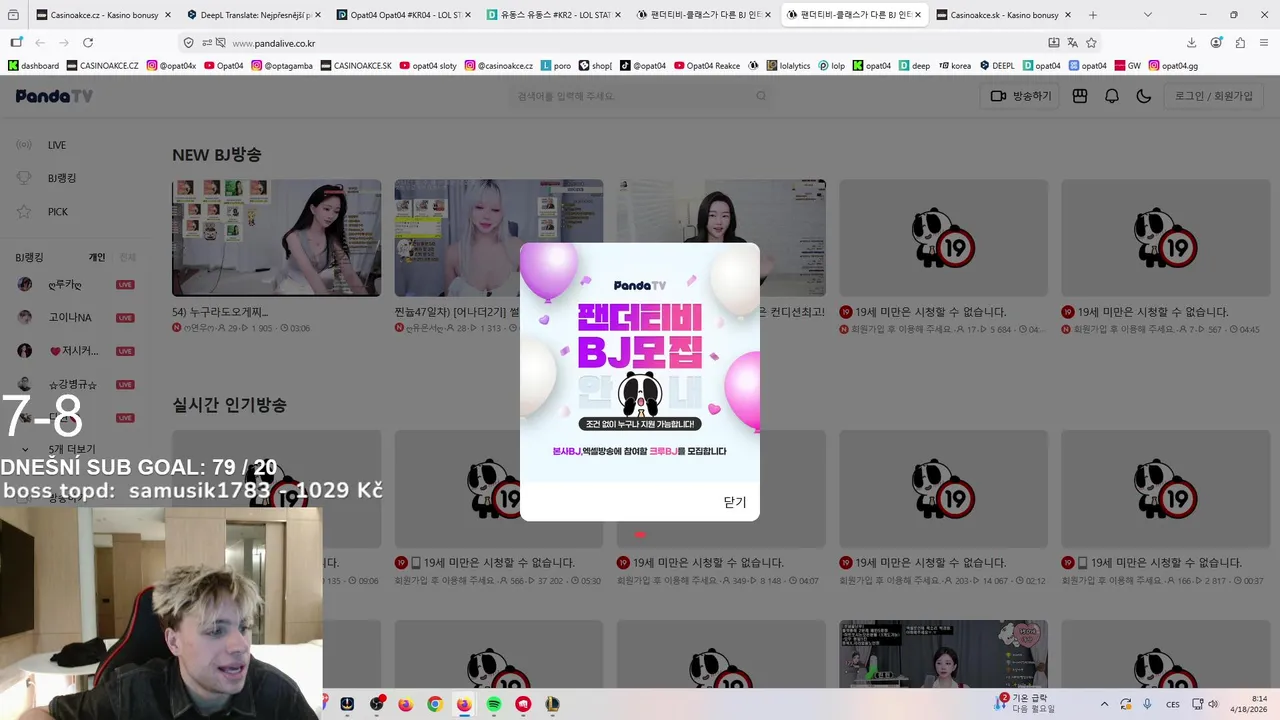Open the Firefox extensions icon

1240,43
